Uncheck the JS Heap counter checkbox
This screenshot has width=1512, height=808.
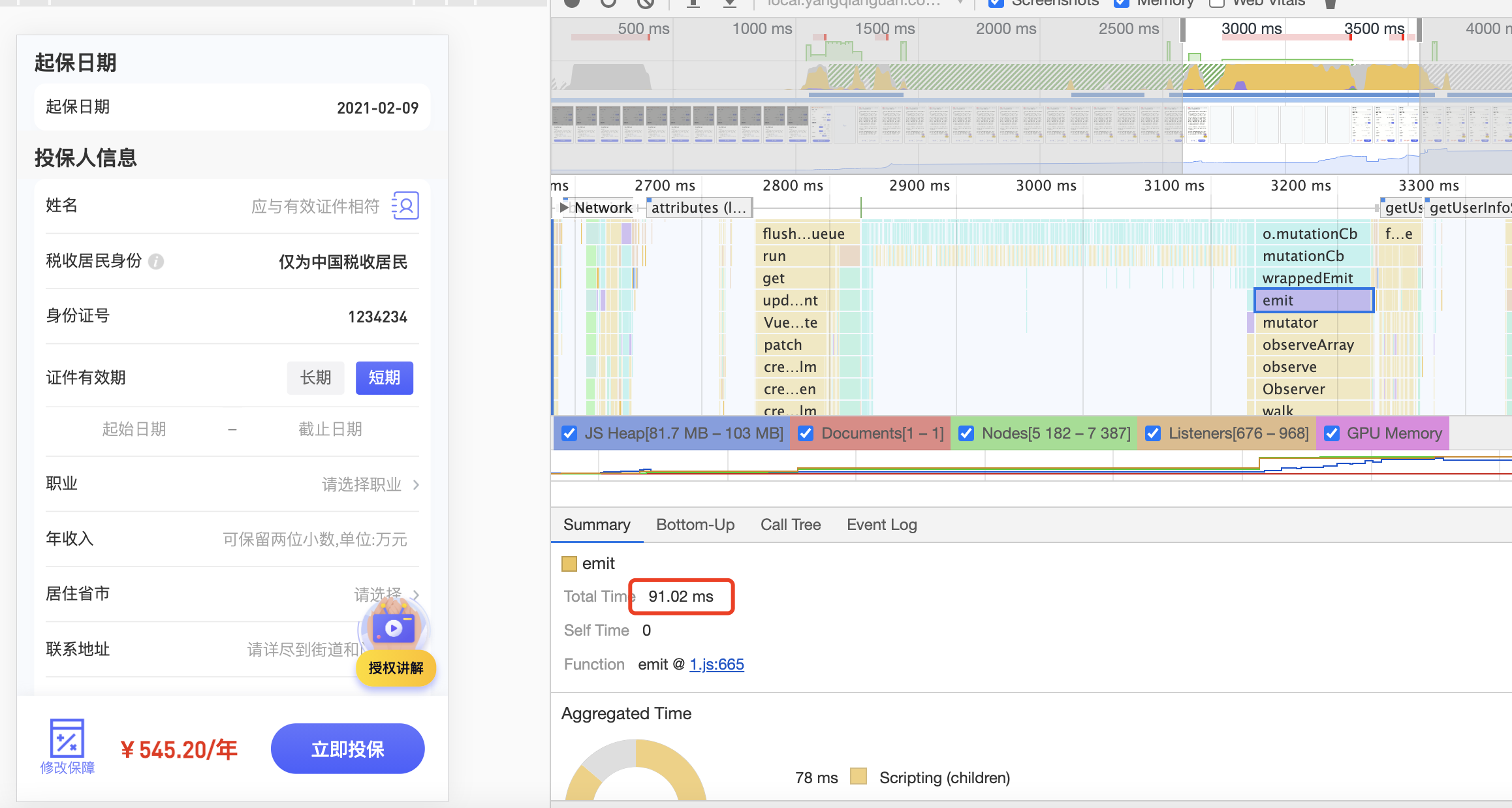click(569, 433)
